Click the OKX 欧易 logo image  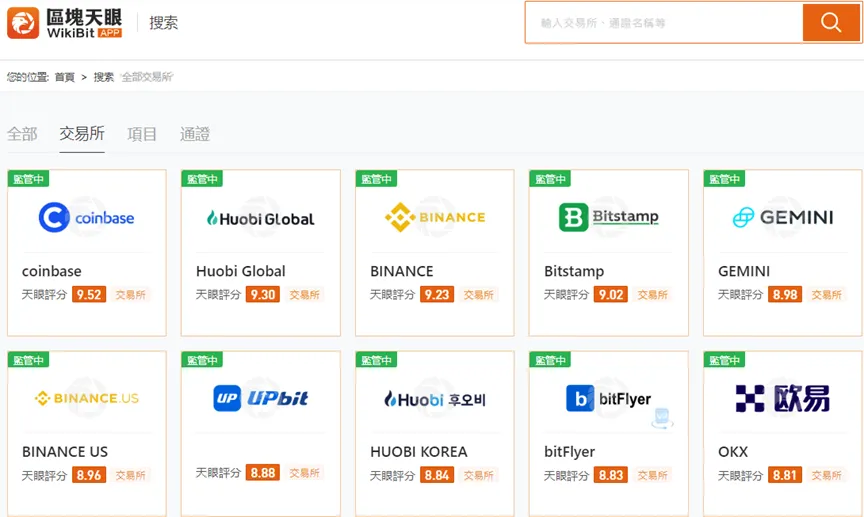tap(782, 398)
